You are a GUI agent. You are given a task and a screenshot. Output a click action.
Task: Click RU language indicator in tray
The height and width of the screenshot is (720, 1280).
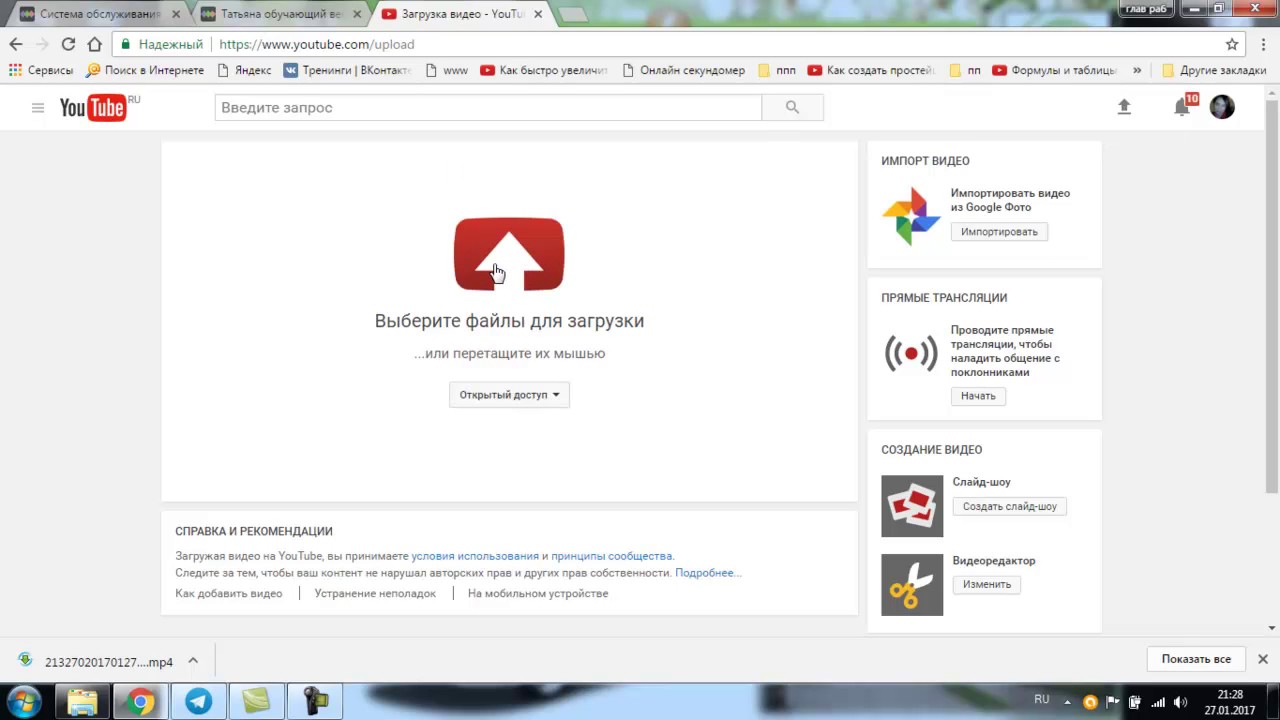[x=1042, y=700]
